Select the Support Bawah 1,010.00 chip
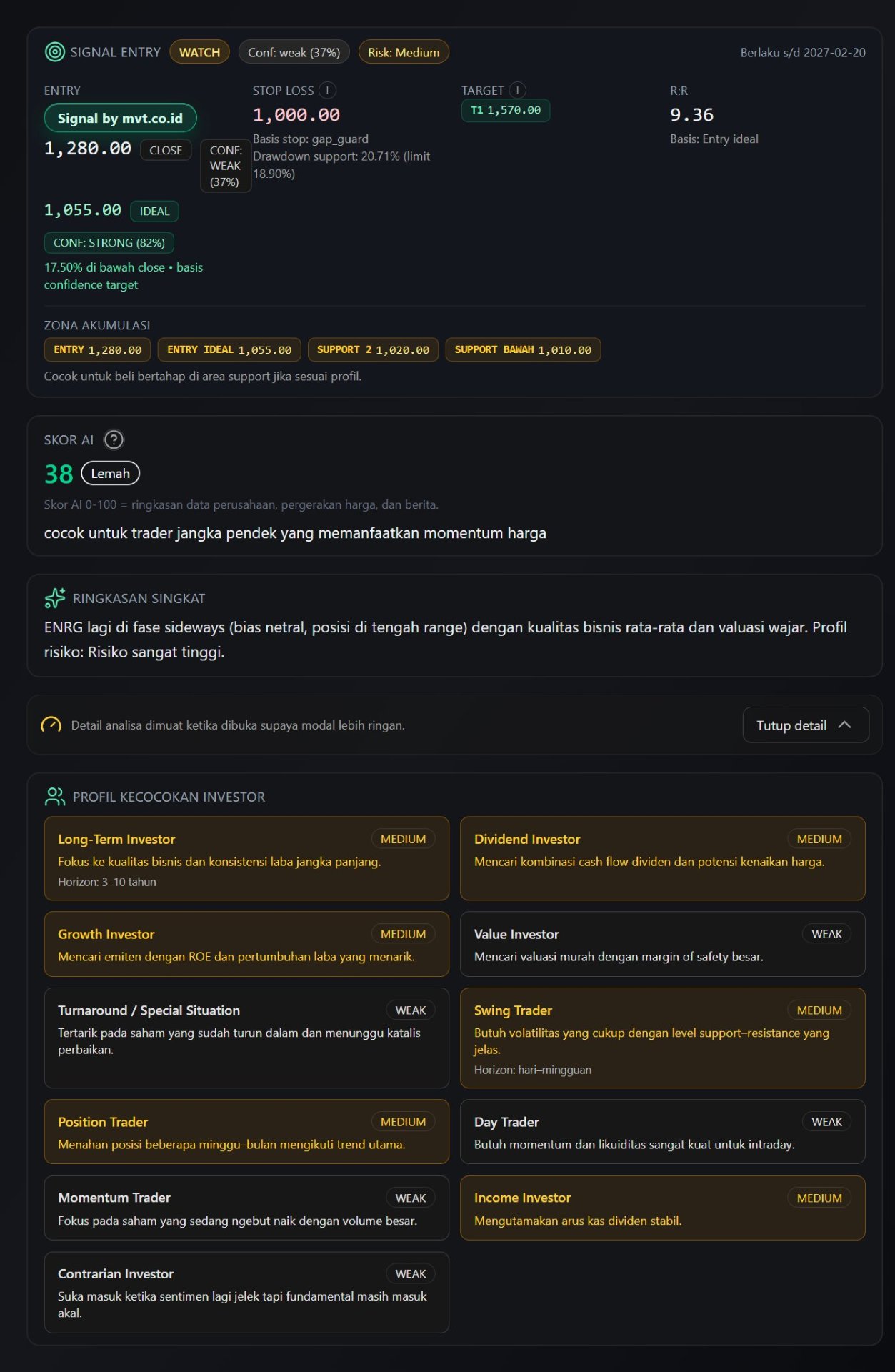The image size is (895, 1372). pyautogui.click(x=523, y=350)
